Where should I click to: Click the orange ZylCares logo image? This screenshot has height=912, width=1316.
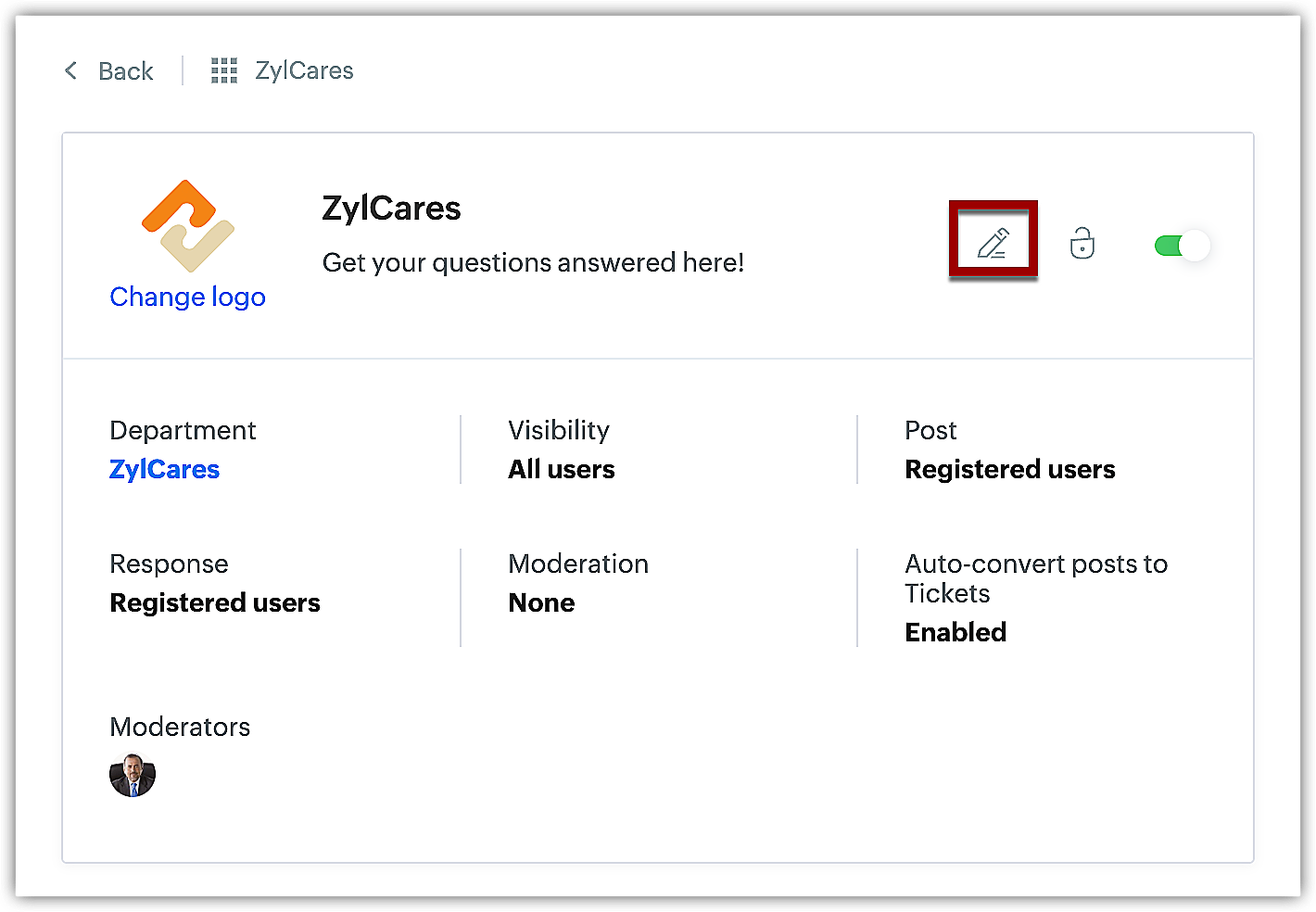[x=188, y=226]
